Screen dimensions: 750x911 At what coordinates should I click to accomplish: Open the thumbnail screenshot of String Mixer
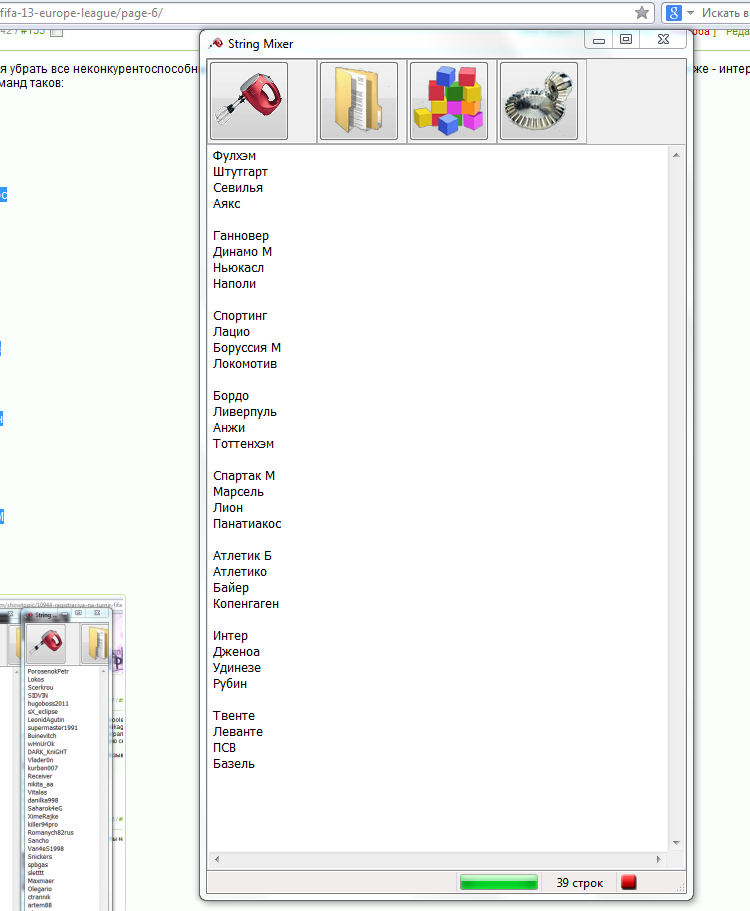click(x=62, y=754)
